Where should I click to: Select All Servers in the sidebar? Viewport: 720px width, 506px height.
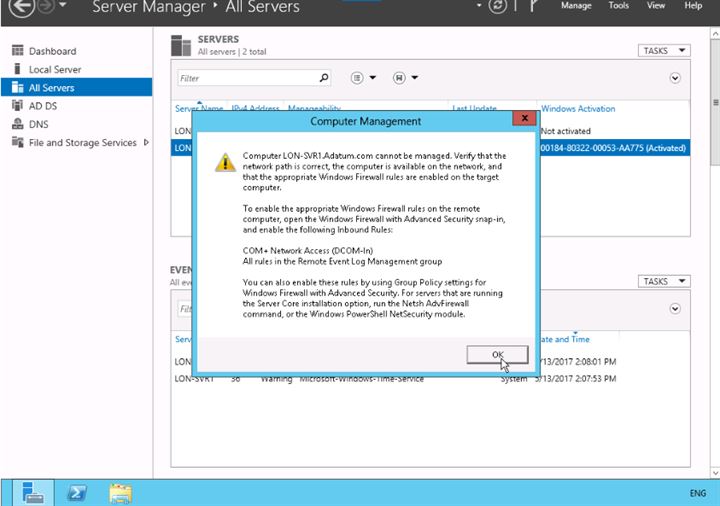(x=76, y=87)
